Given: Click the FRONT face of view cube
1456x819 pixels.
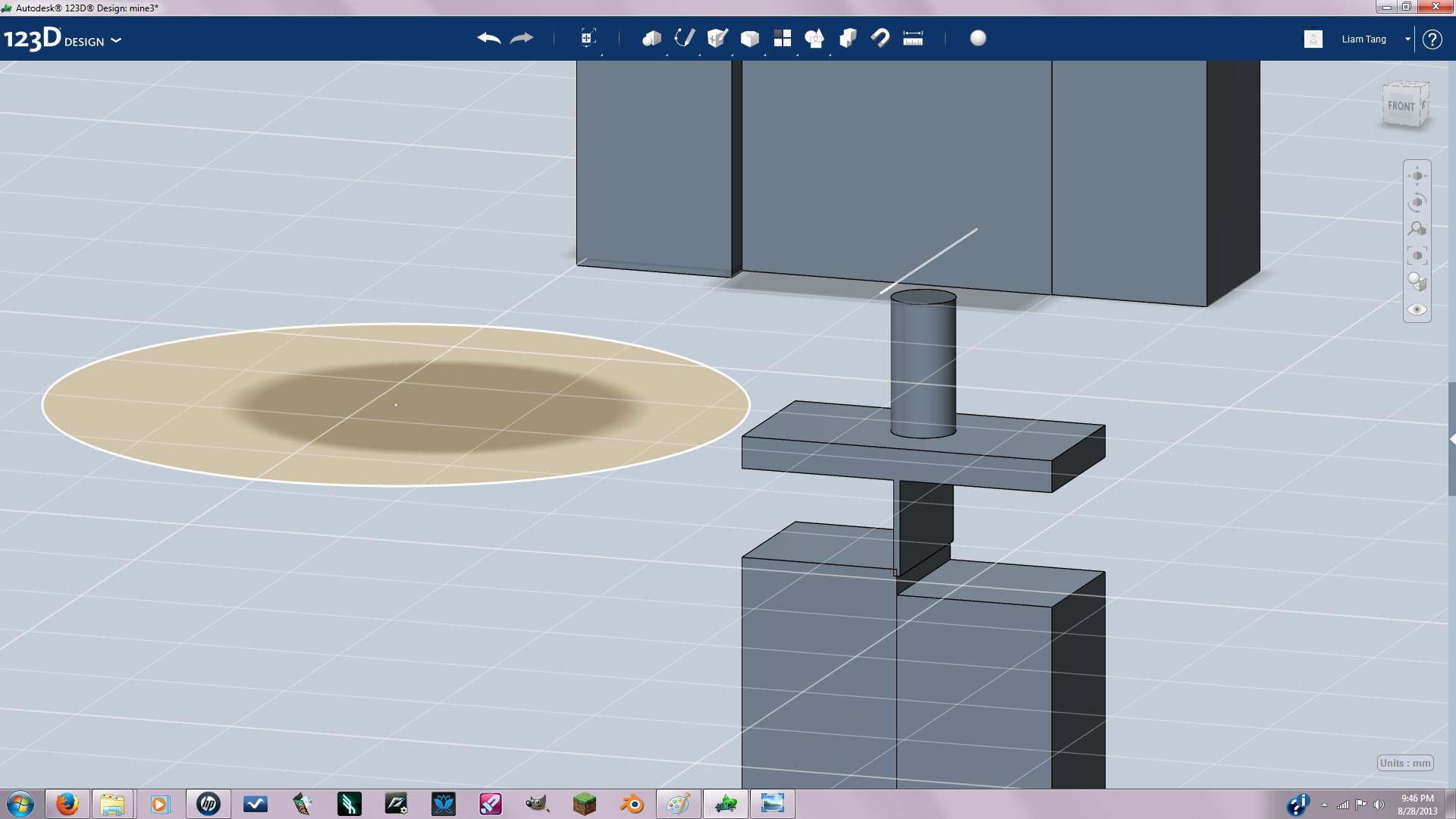Looking at the screenshot, I should click(1401, 106).
